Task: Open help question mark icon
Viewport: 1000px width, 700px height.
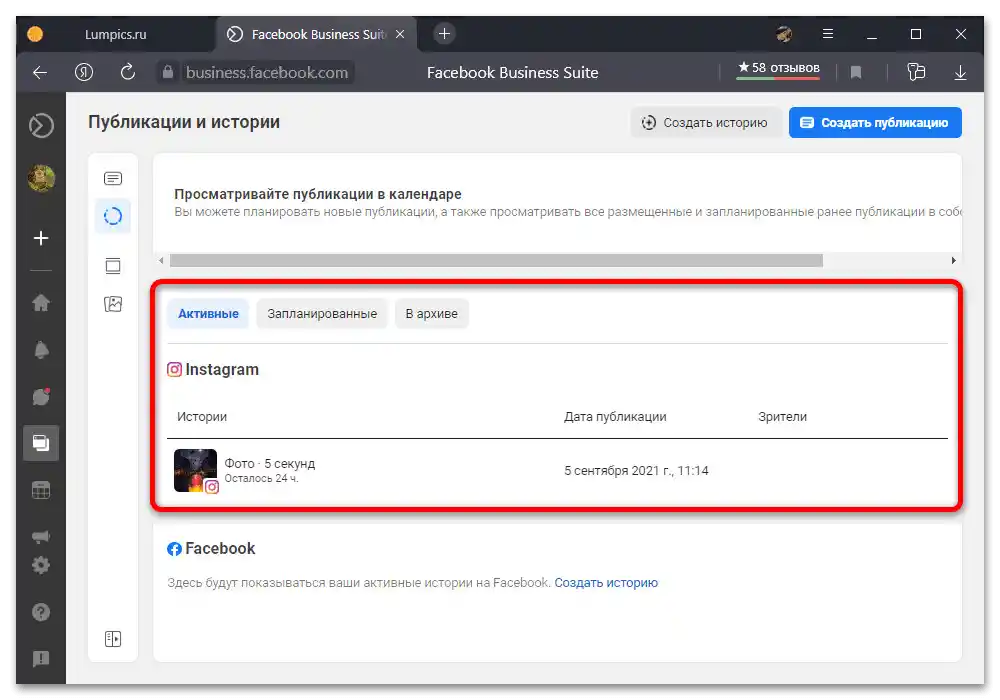Action: tap(41, 612)
